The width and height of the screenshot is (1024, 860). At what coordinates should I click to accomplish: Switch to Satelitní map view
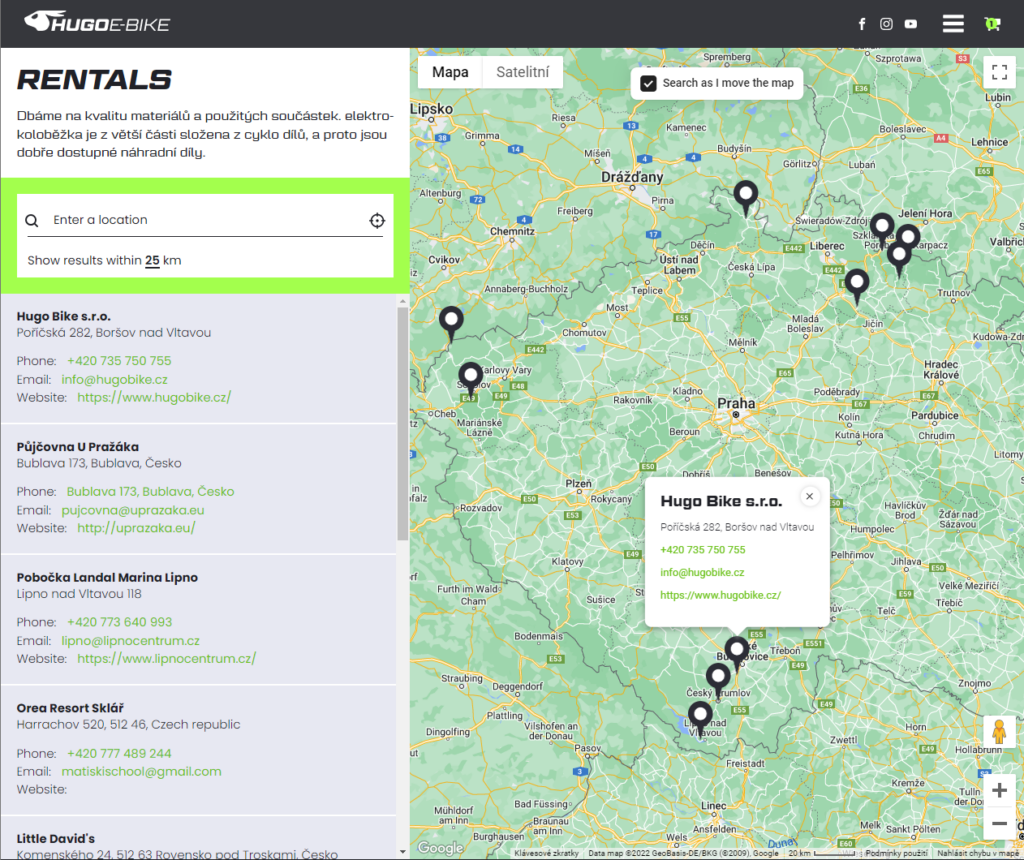pos(522,72)
